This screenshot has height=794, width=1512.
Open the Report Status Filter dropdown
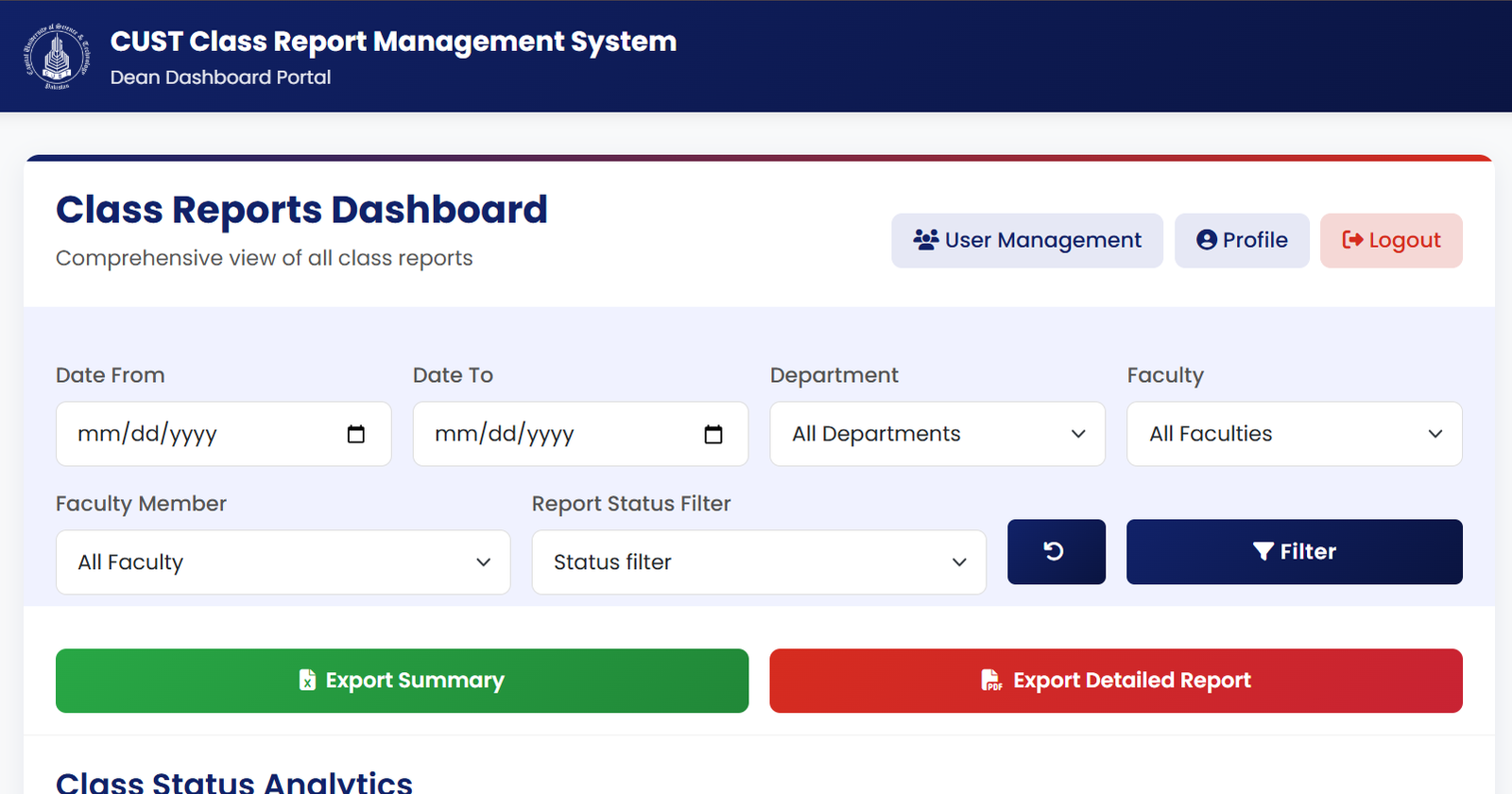tap(758, 562)
